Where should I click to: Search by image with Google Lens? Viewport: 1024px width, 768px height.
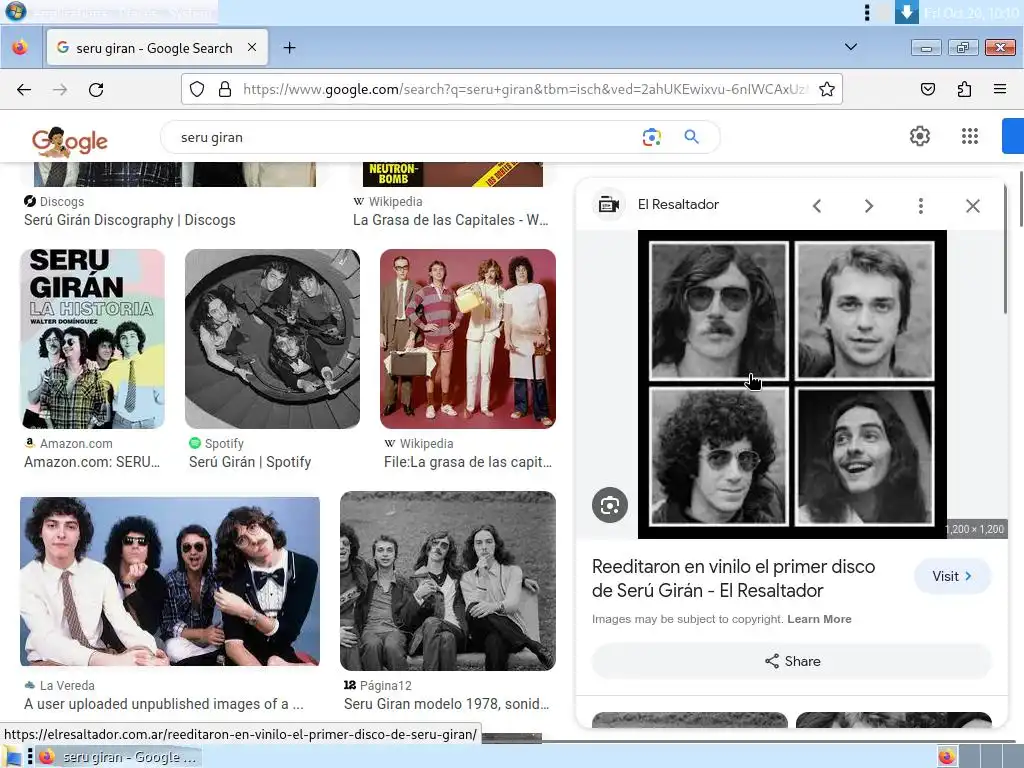point(652,136)
